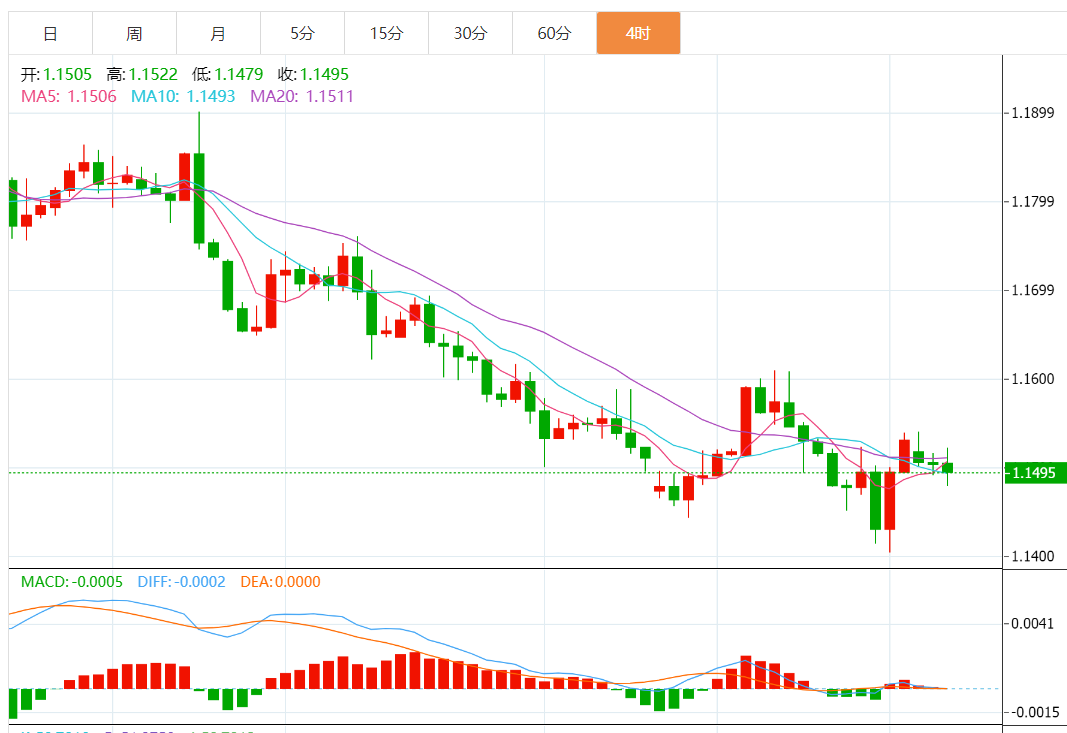The width and height of the screenshot is (1067, 733).
Task: Click the MA10: 1.1493 indicator label
Action: [183, 96]
